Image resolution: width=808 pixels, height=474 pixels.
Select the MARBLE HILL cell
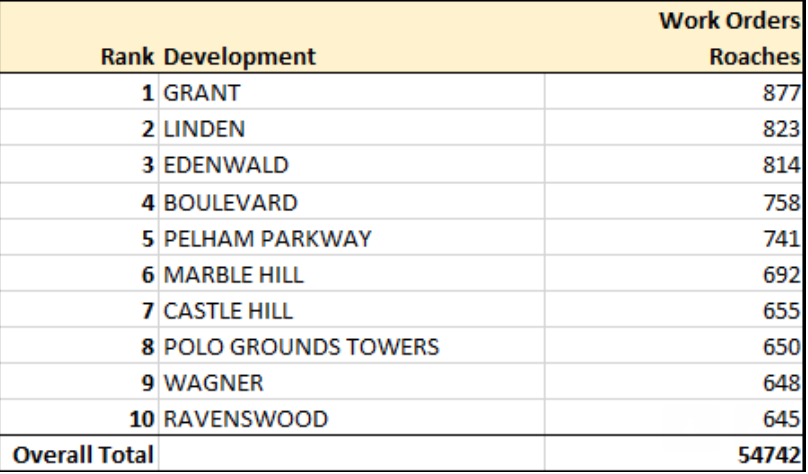[351, 274]
